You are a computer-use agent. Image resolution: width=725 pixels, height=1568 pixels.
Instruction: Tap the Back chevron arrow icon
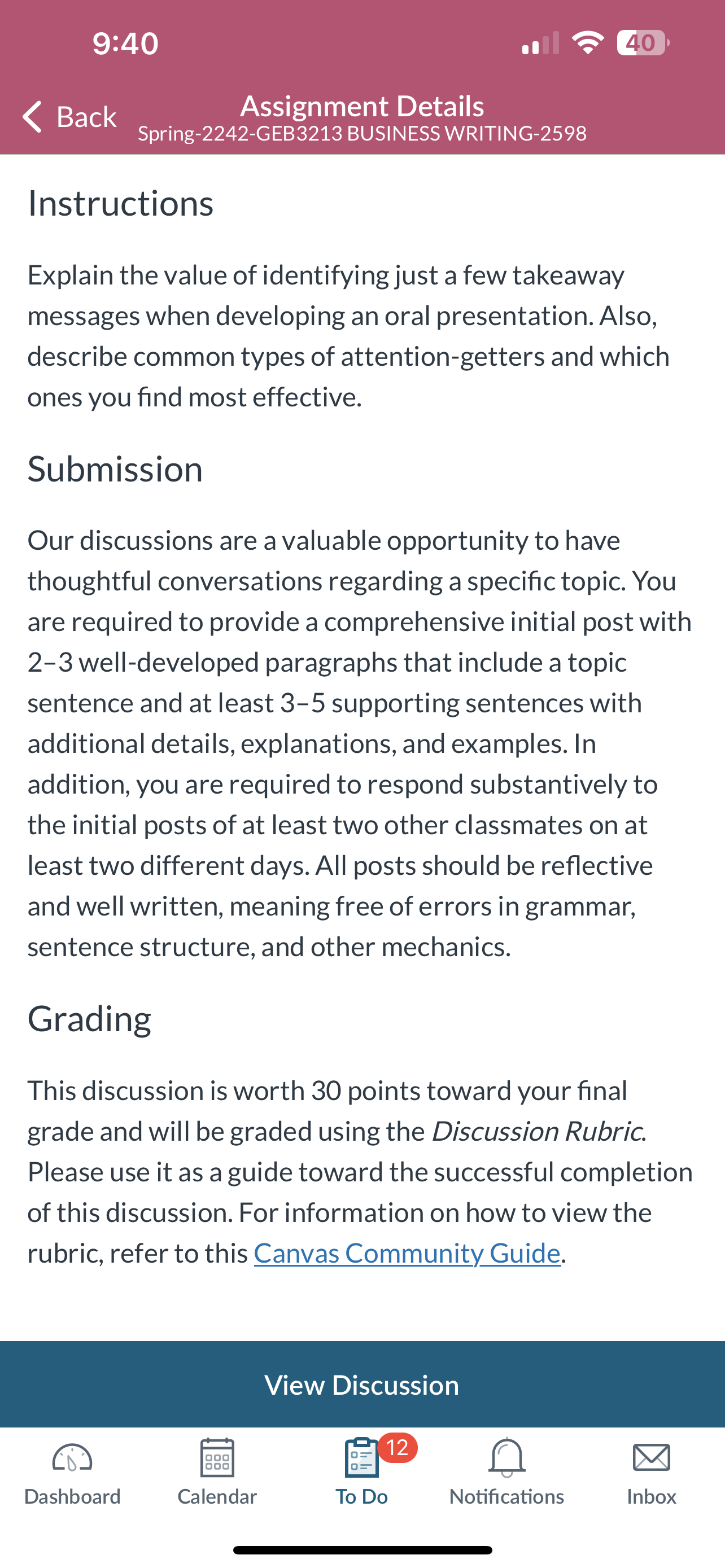(32, 116)
